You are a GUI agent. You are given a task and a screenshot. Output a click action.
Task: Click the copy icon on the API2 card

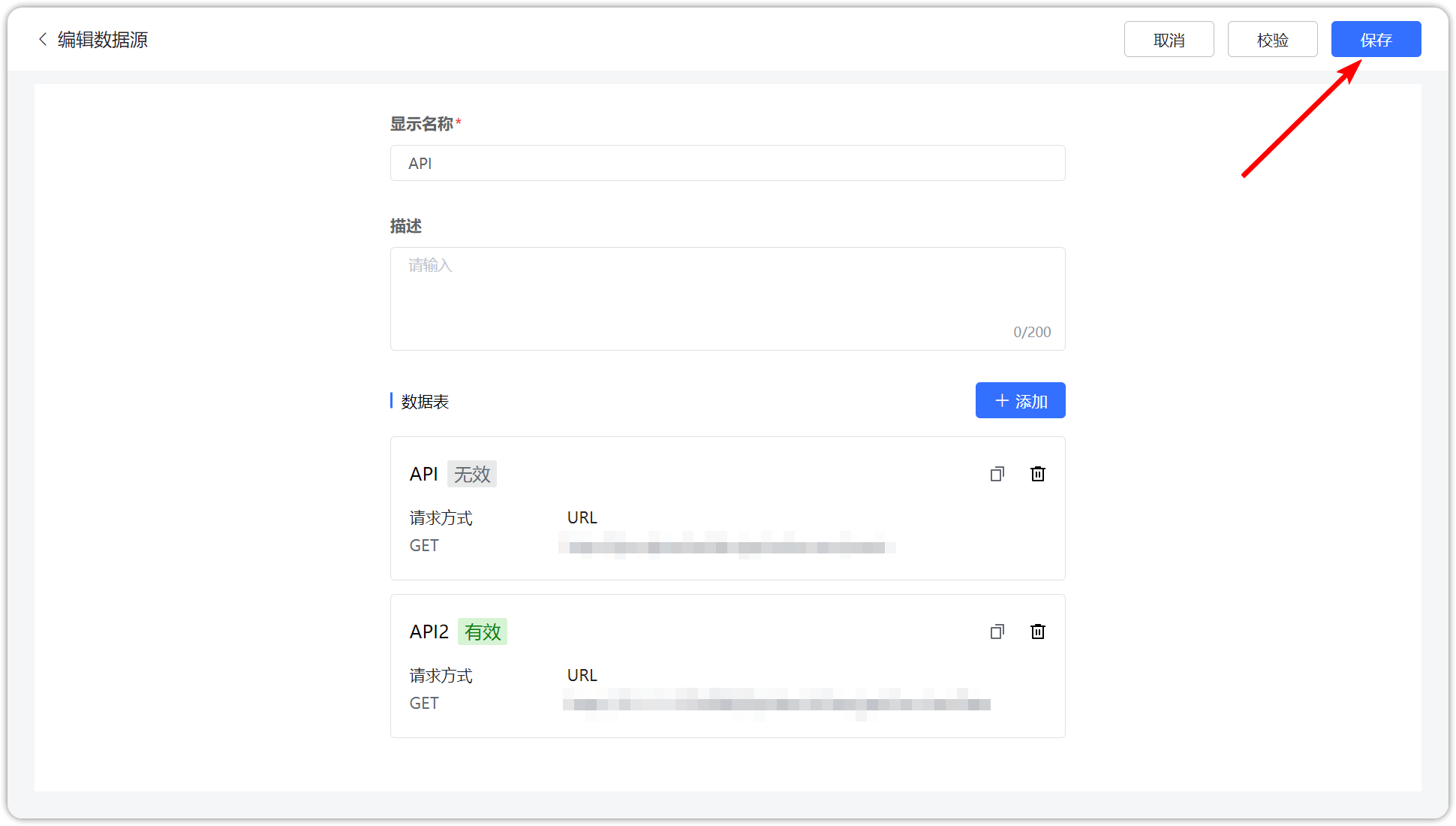[997, 632]
